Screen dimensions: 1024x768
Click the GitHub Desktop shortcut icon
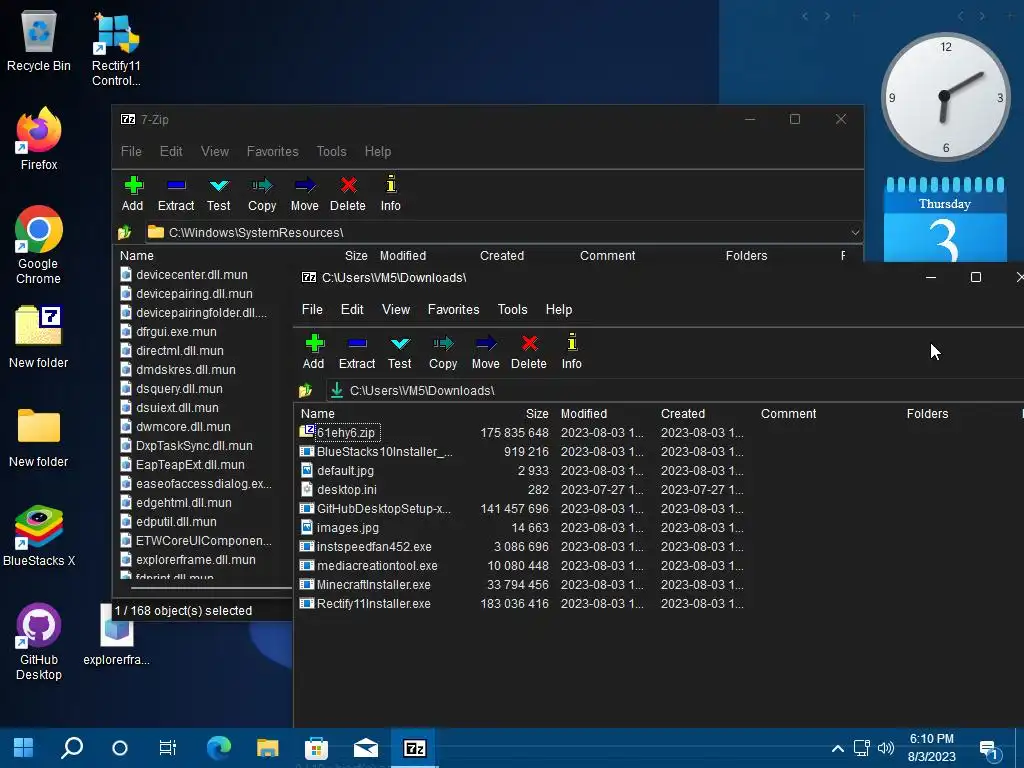point(39,642)
